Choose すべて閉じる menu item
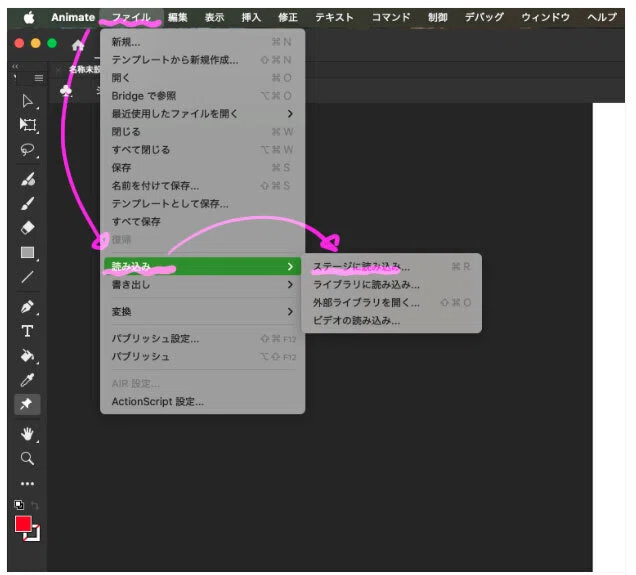The image size is (636, 575). tap(202, 150)
